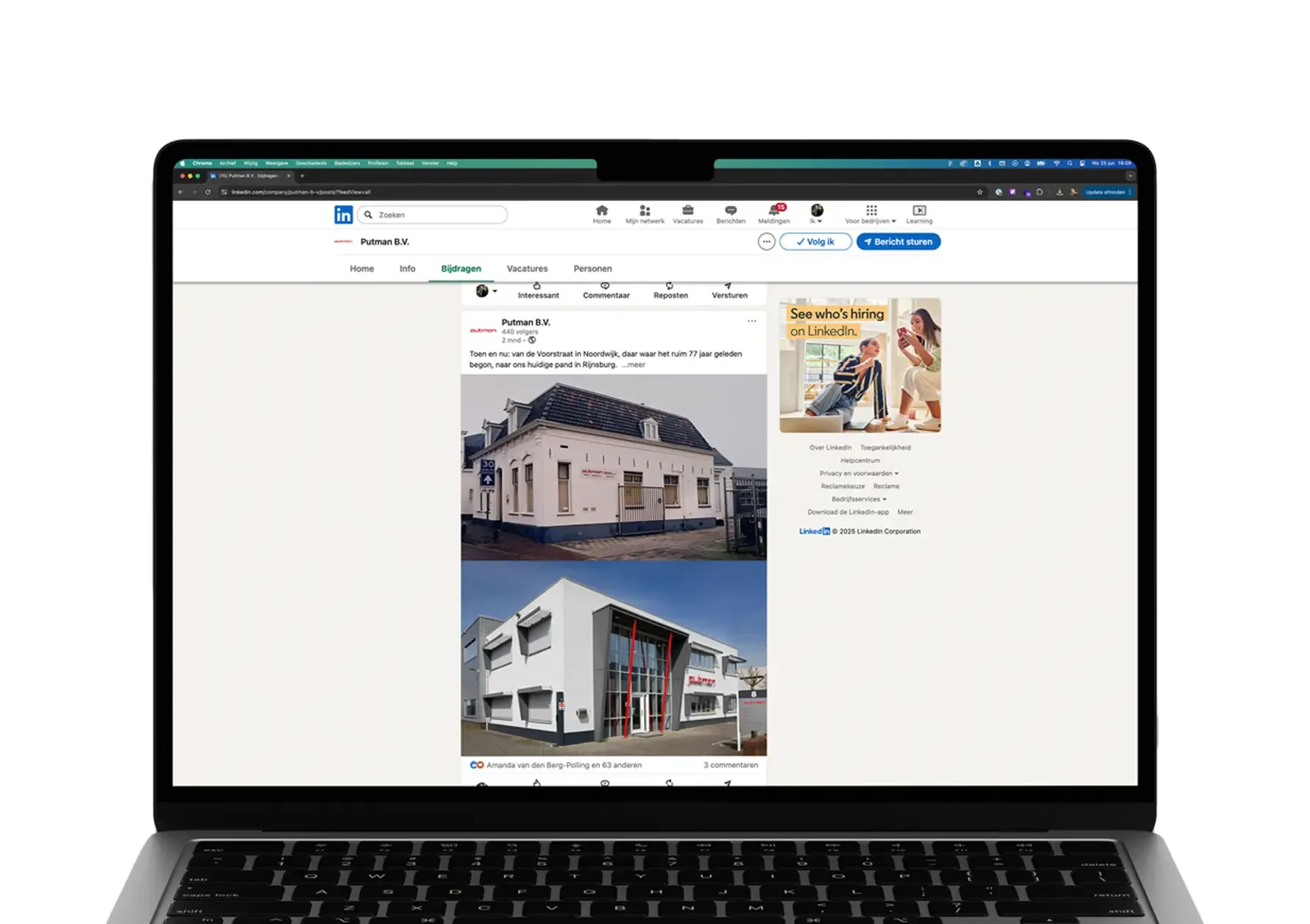Click the Meer footer link
Screen dimensions: 1310x924
coord(904,512)
